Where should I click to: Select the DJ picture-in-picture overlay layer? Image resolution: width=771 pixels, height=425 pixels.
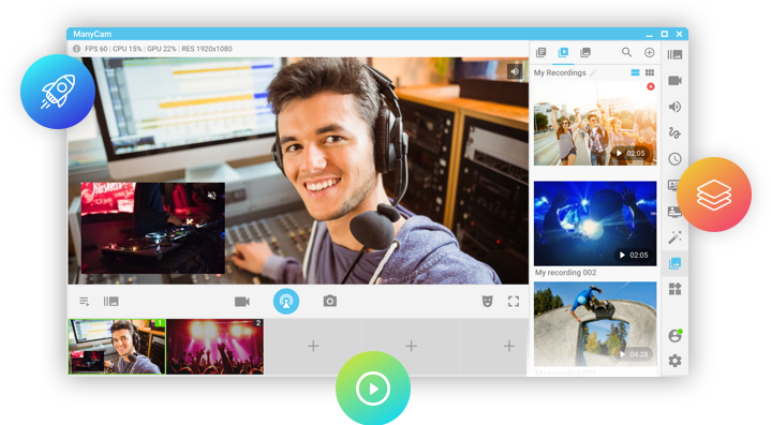[x=153, y=228]
